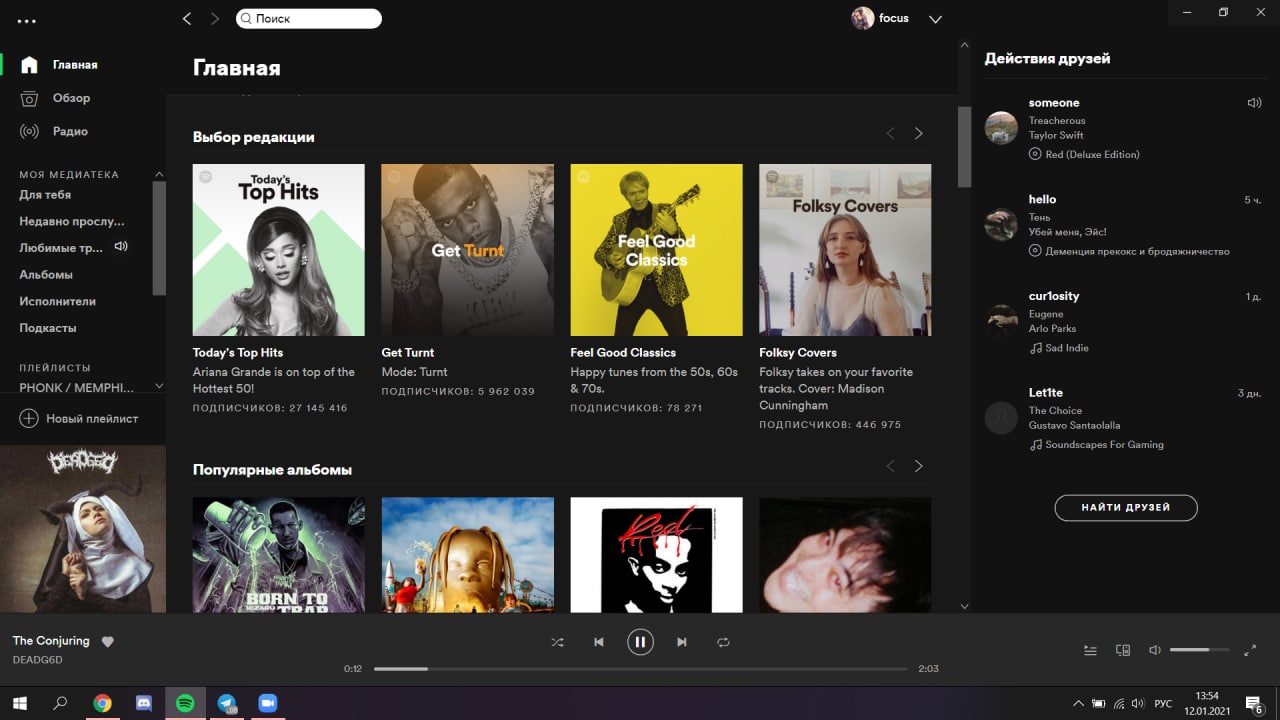
Task: Open Today's Top Hits cover
Action: (279, 250)
